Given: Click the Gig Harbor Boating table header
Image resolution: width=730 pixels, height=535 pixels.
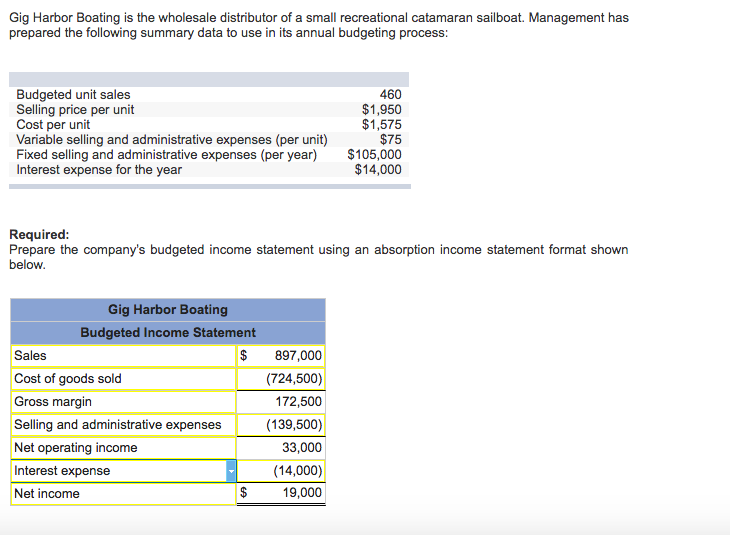Looking at the screenshot, I should tap(168, 310).
